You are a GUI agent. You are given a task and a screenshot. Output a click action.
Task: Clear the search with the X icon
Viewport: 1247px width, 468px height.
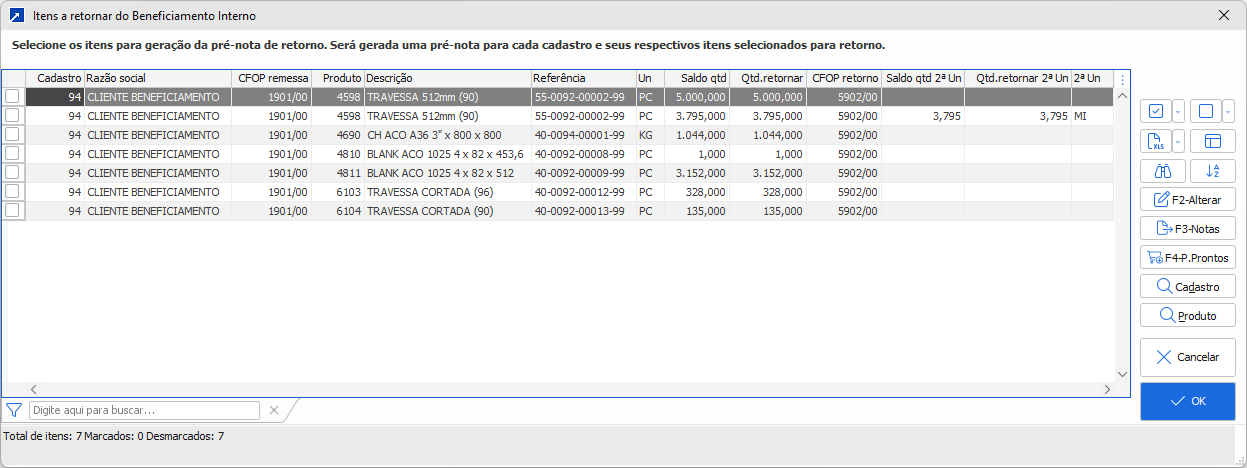[x=274, y=410]
